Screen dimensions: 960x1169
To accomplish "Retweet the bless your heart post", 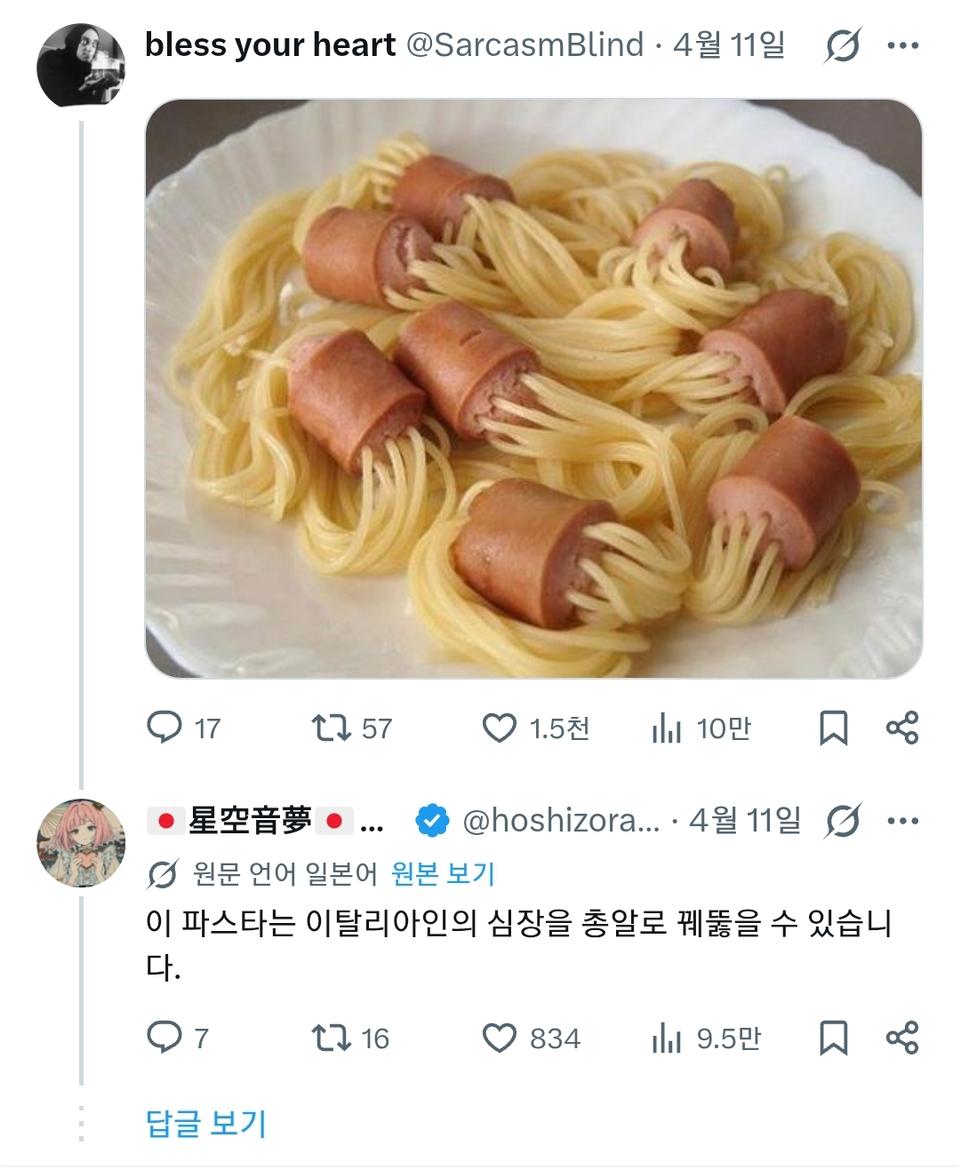I will [x=331, y=728].
